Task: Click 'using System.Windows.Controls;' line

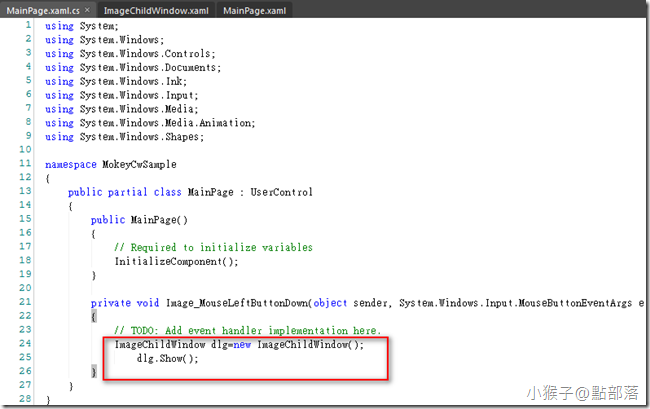Action: tap(130, 54)
